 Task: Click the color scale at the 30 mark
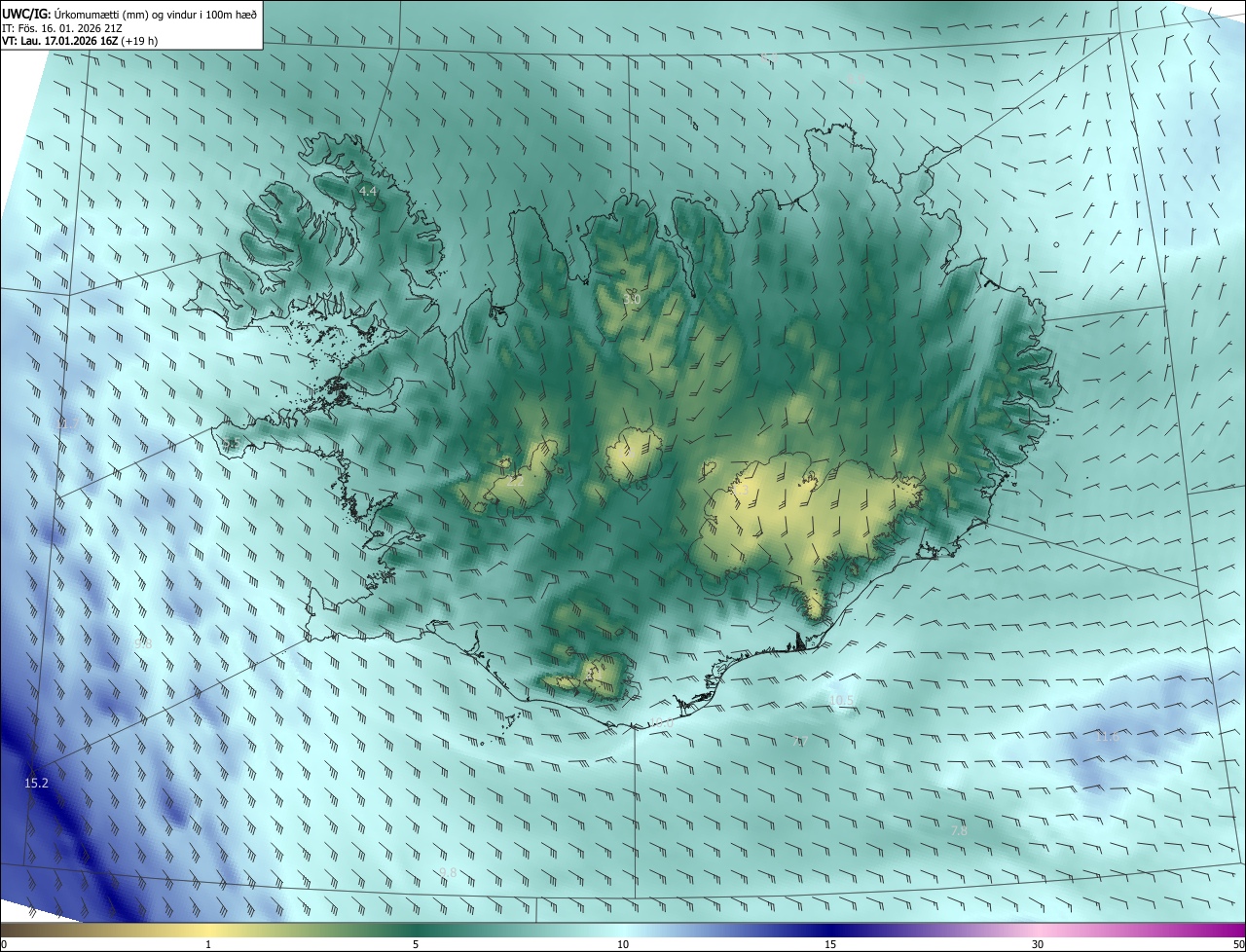tap(1038, 944)
